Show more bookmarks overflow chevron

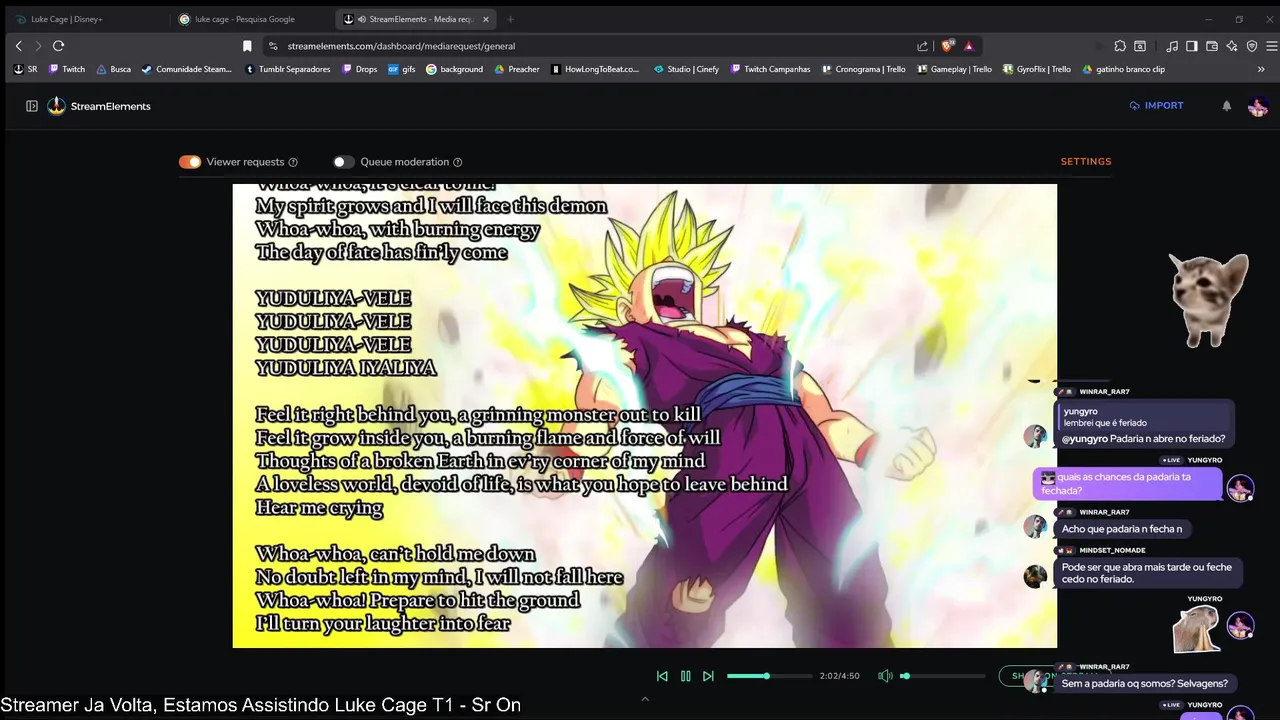tap(1261, 69)
